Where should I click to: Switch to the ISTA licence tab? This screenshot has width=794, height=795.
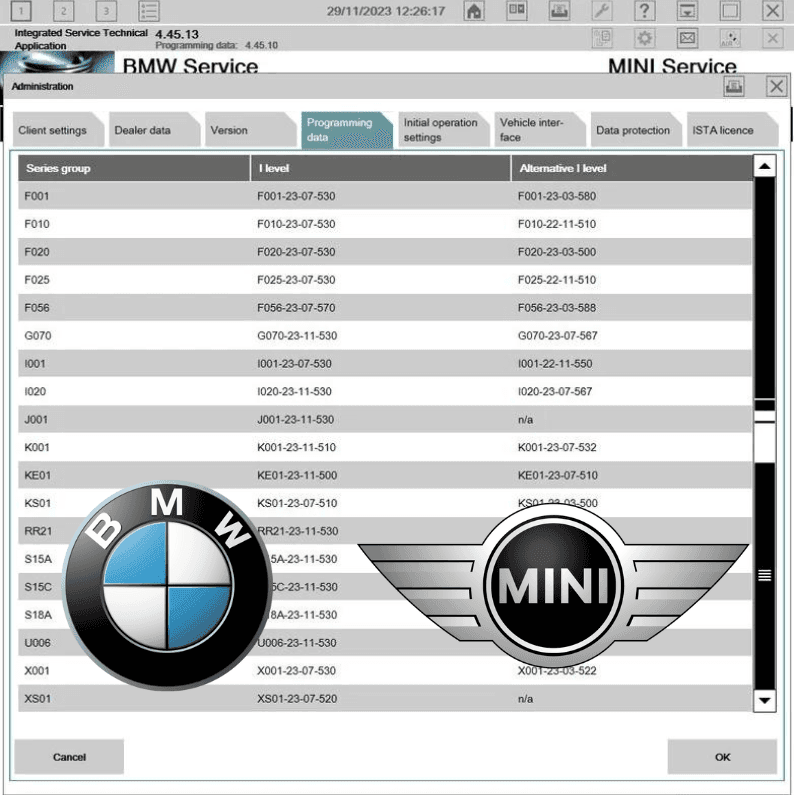(x=732, y=130)
